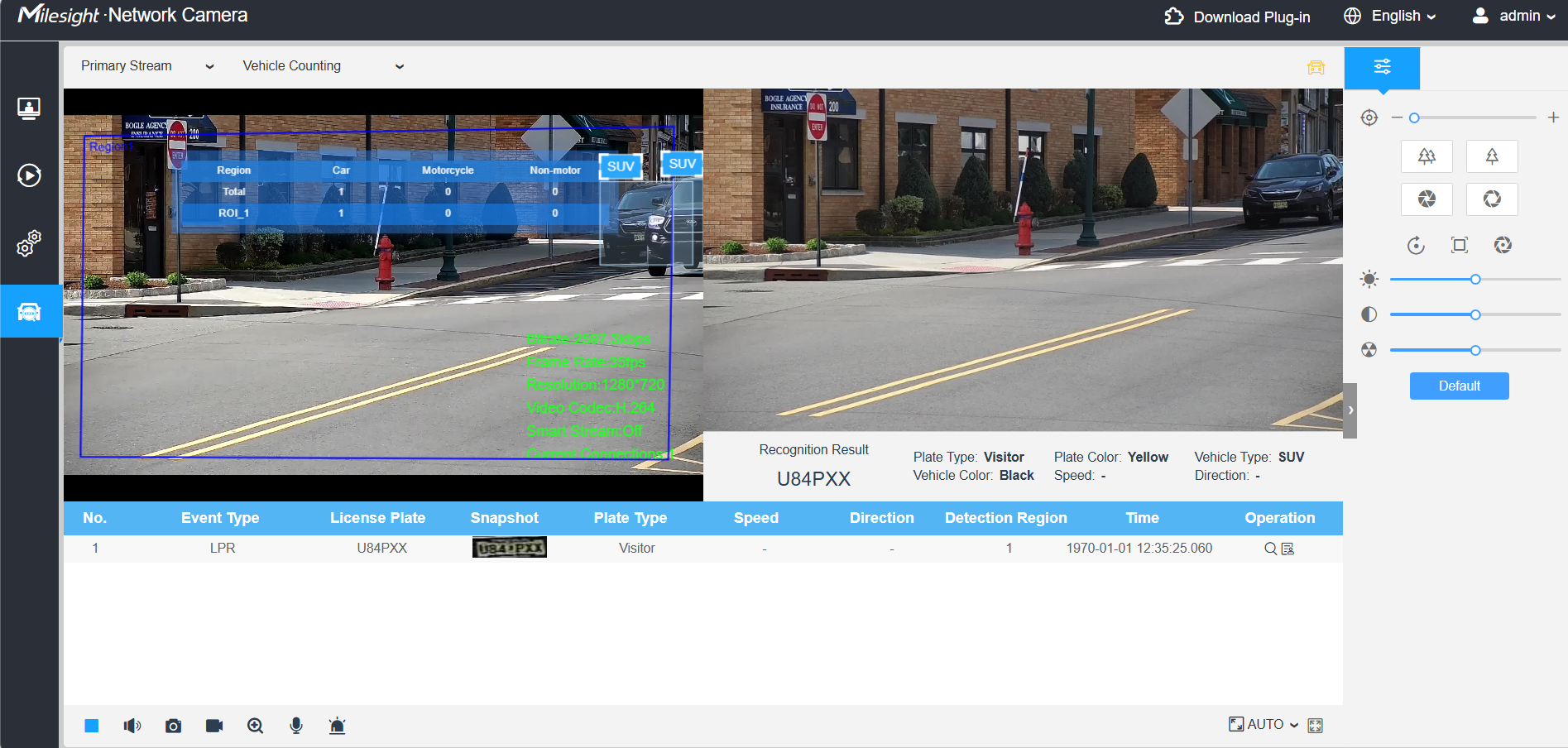The image size is (1568, 748).
Task: Click the PTZ target focus icon
Action: pos(1369,117)
